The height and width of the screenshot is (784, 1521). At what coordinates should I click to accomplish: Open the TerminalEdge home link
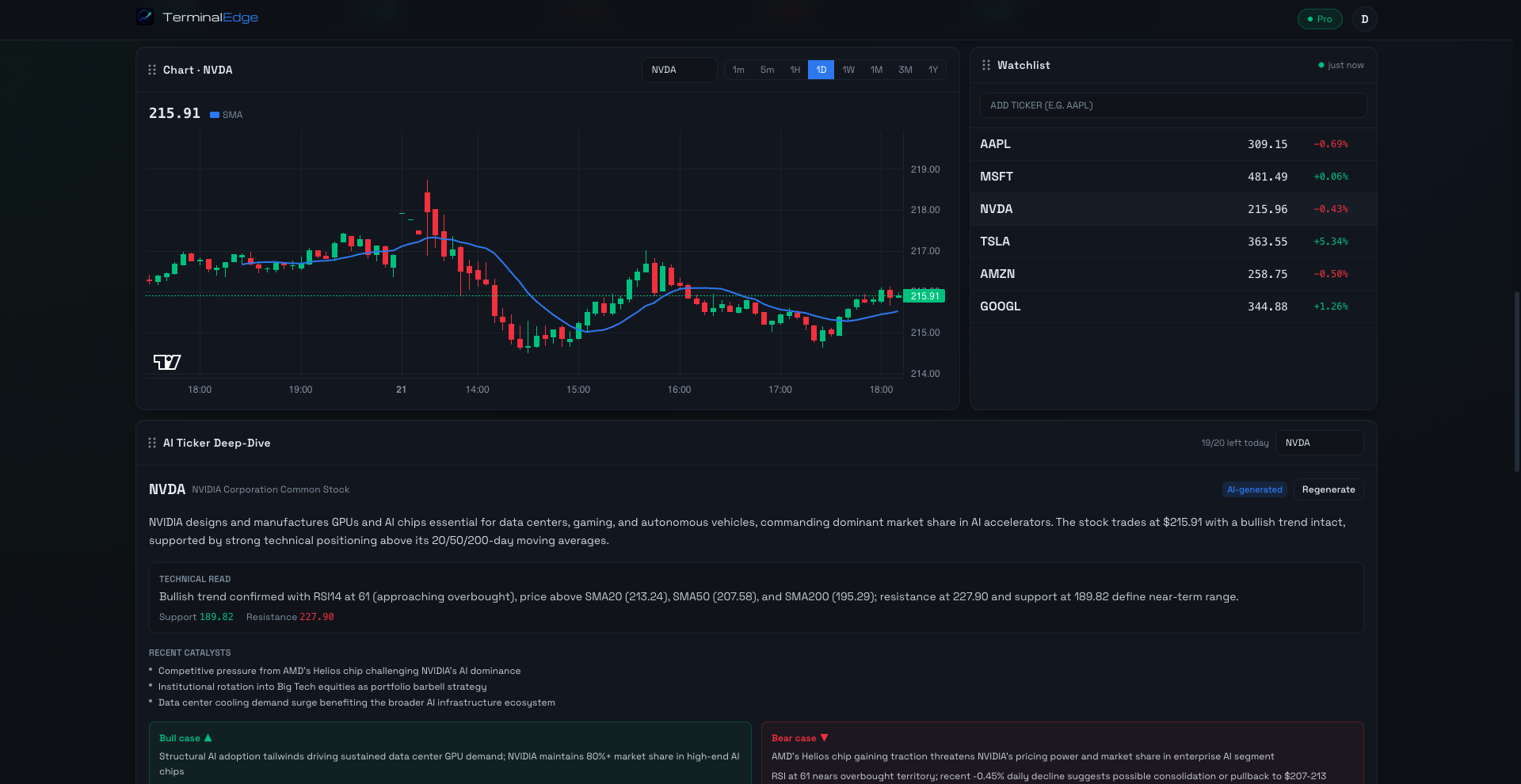click(x=197, y=17)
